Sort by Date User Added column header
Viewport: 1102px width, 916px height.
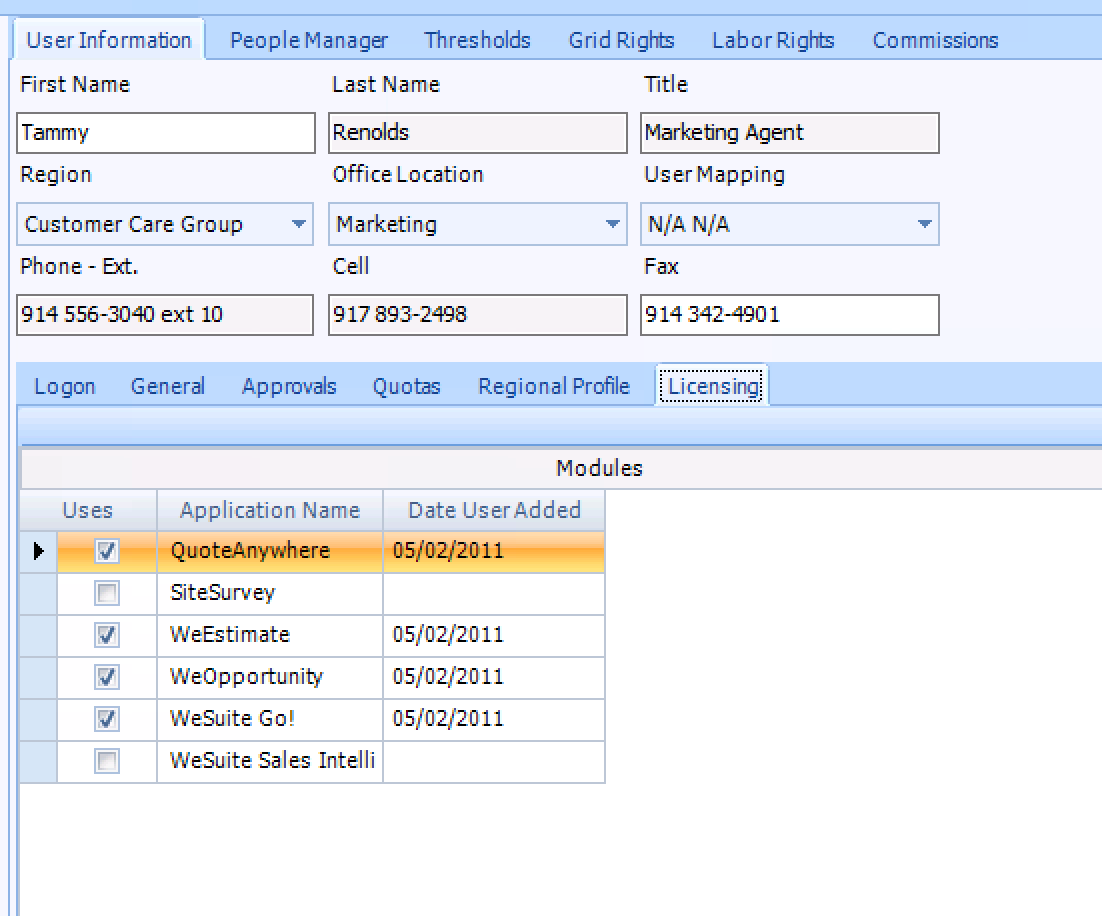pos(494,510)
